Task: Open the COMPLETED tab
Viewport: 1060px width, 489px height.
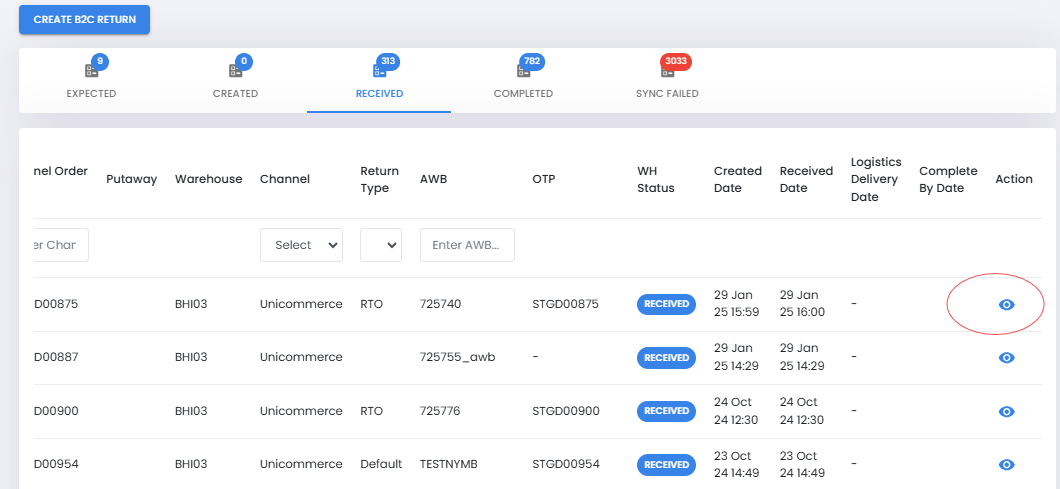Action: 523,93
